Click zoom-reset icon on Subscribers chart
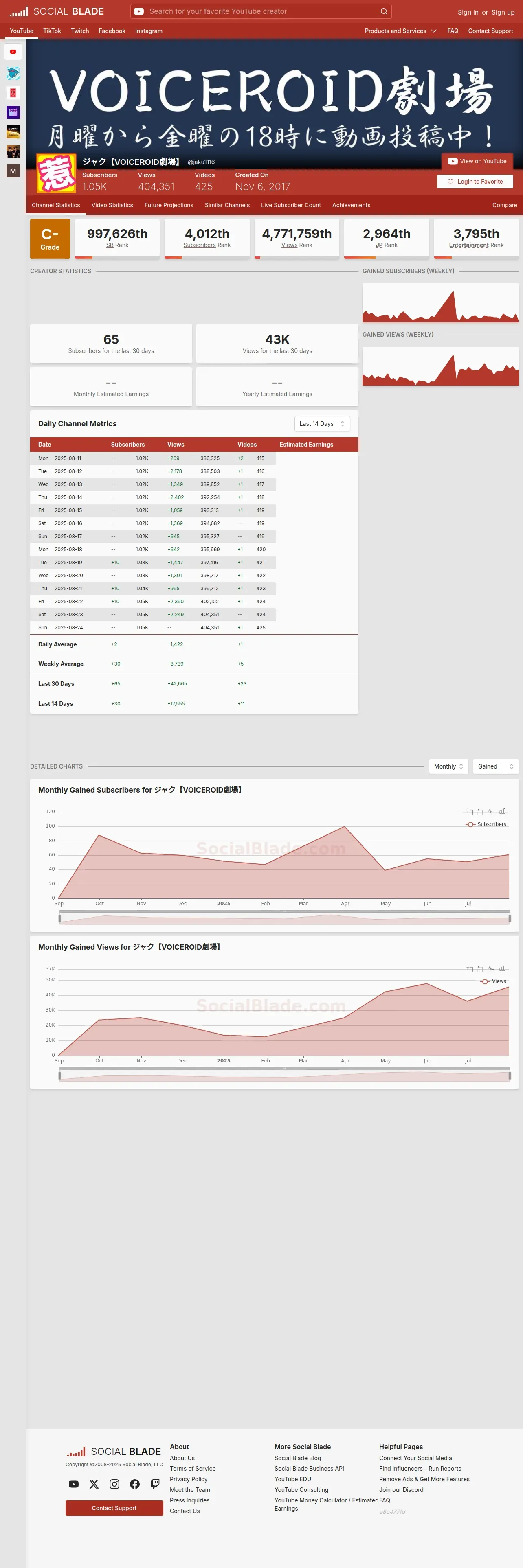This screenshot has height=1568, width=523. pyautogui.click(x=480, y=812)
